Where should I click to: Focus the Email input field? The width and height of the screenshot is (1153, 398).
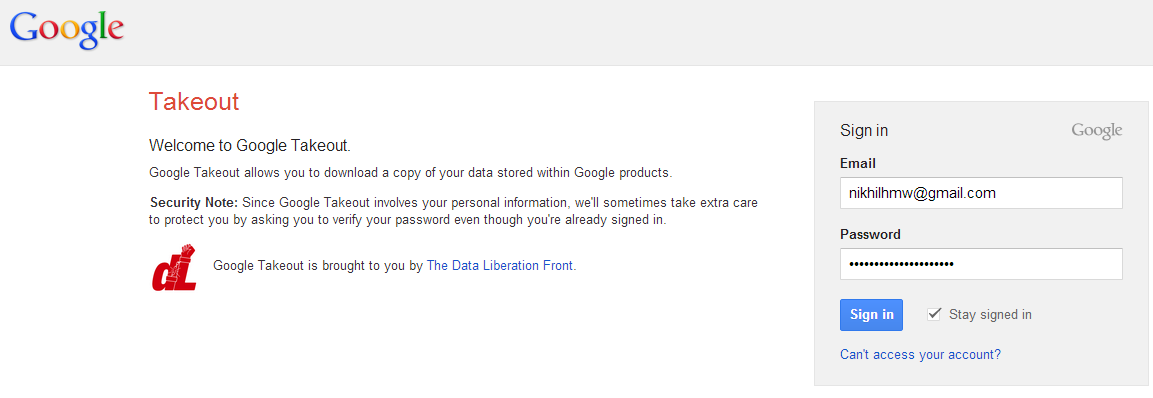[981, 193]
